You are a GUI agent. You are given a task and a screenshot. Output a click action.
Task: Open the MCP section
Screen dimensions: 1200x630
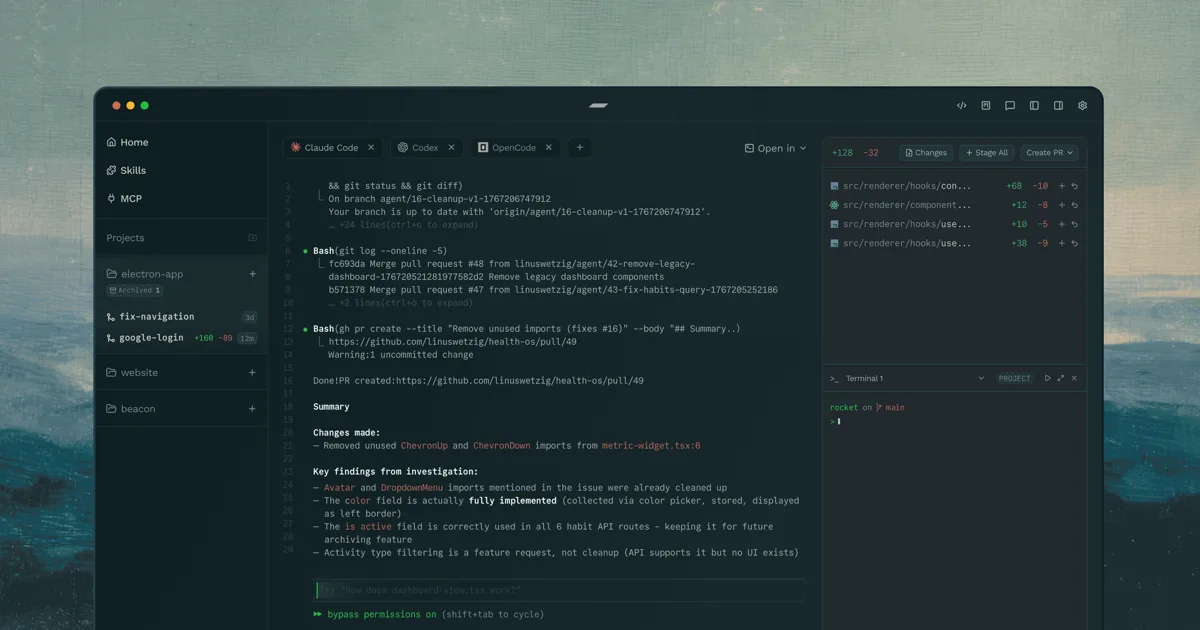coord(124,198)
